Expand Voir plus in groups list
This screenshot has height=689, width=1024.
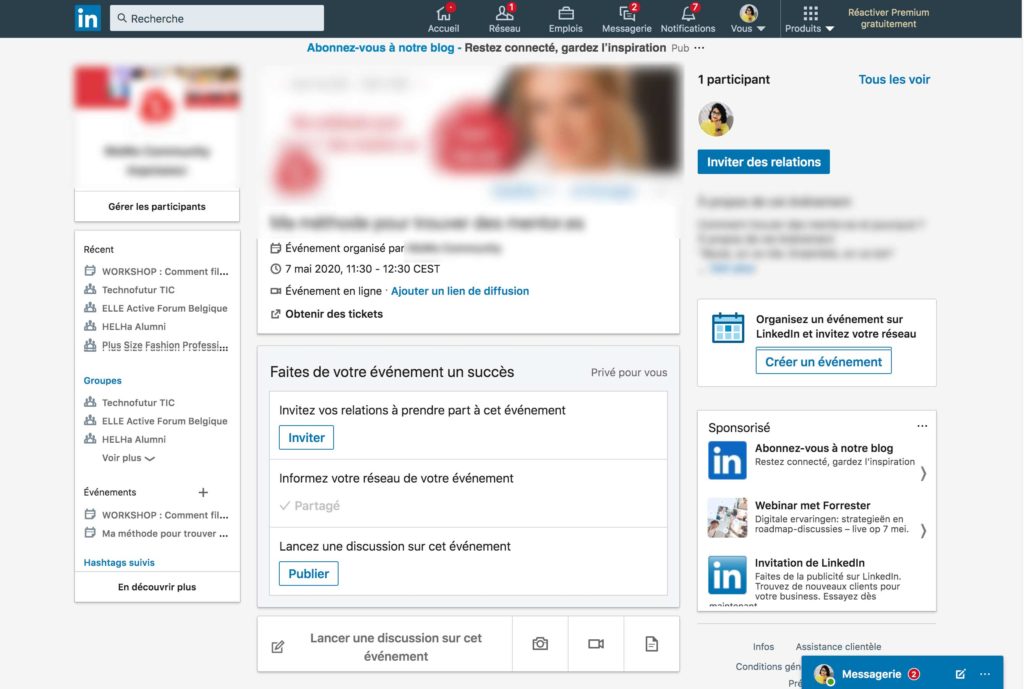[128, 458]
